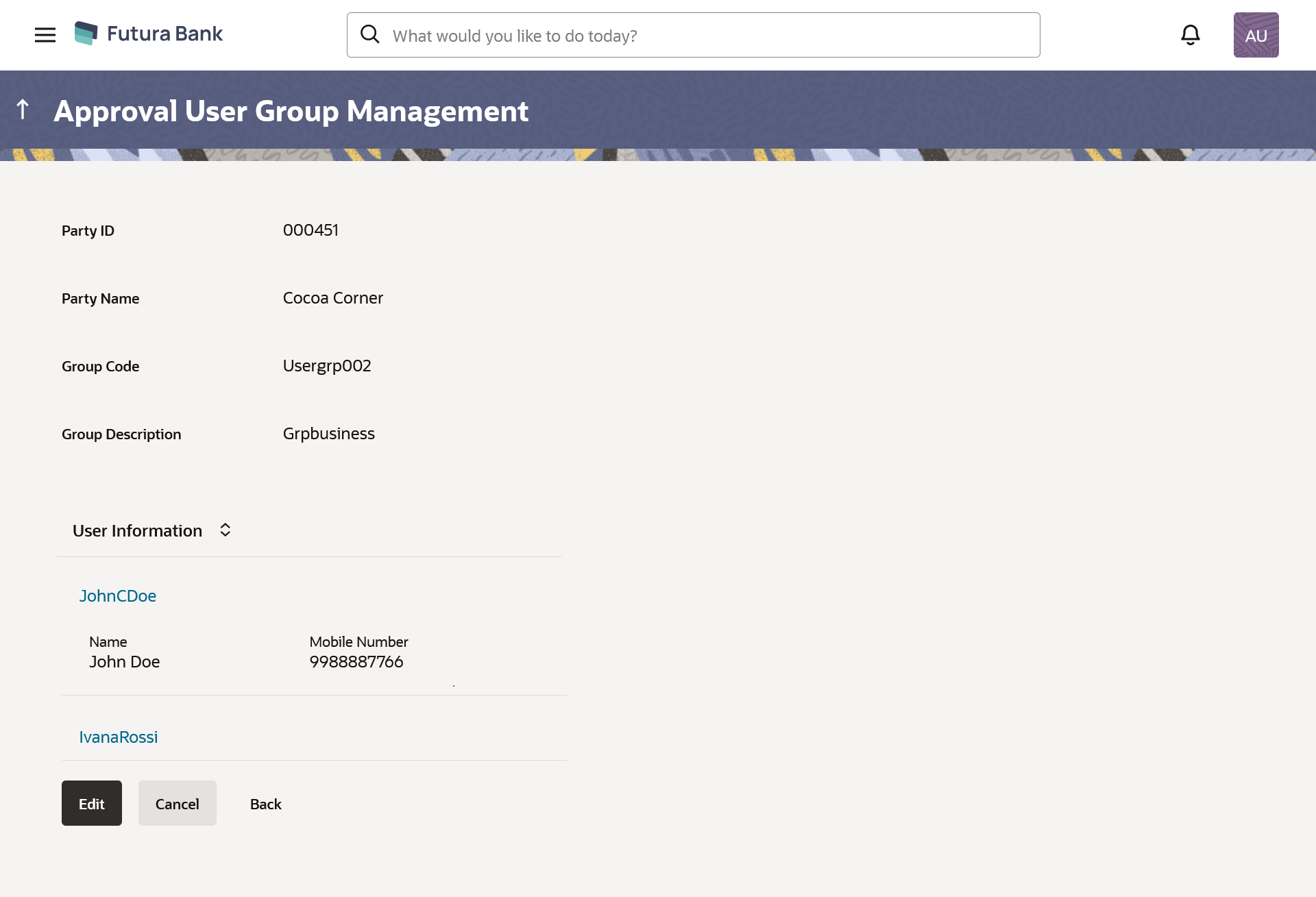
Task: Click the Futura Bank logo
Action: 86,33
